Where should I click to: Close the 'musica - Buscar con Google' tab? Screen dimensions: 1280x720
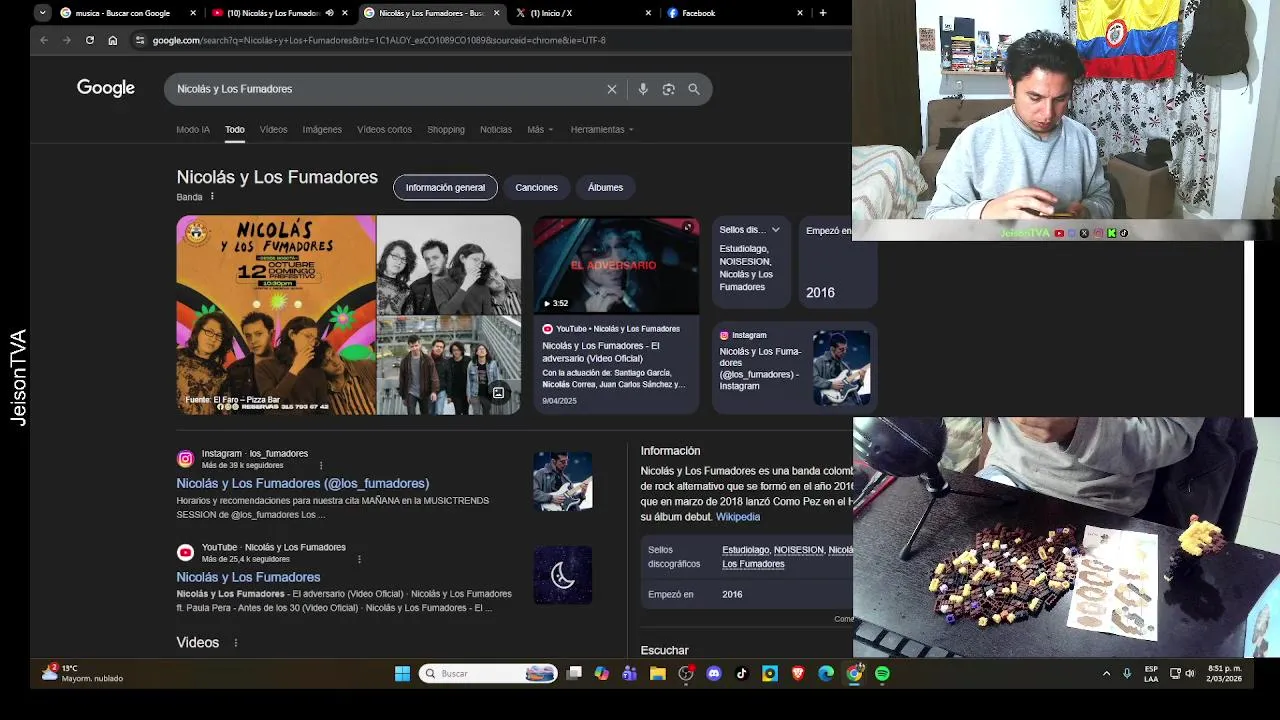pyautogui.click(x=193, y=13)
